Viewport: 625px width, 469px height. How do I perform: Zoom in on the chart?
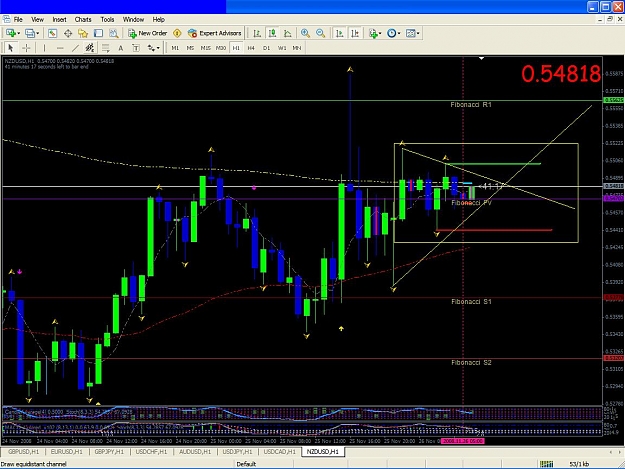click(x=305, y=33)
